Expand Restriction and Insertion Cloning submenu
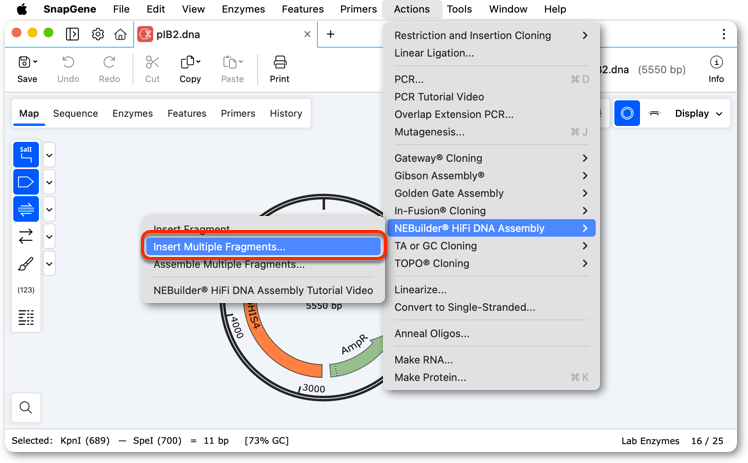This screenshot has height=463, width=748. [491, 35]
